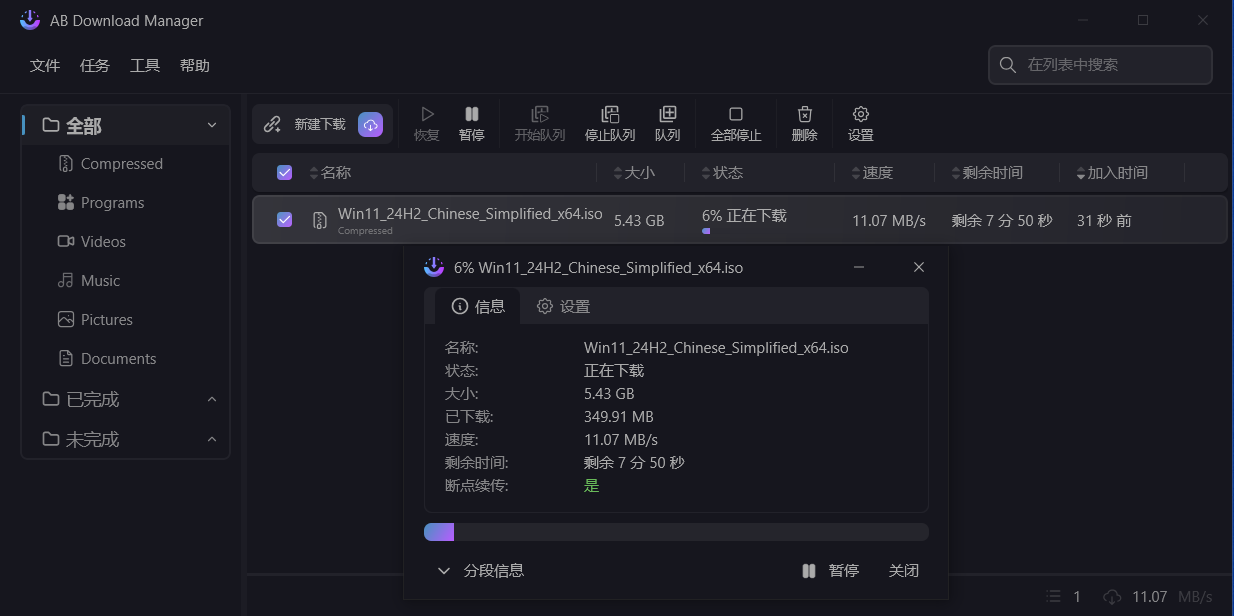Image resolution: width=1234 pixels, height=616 pixels.
Task: Click the Music note icon
Action: point(66,281)
